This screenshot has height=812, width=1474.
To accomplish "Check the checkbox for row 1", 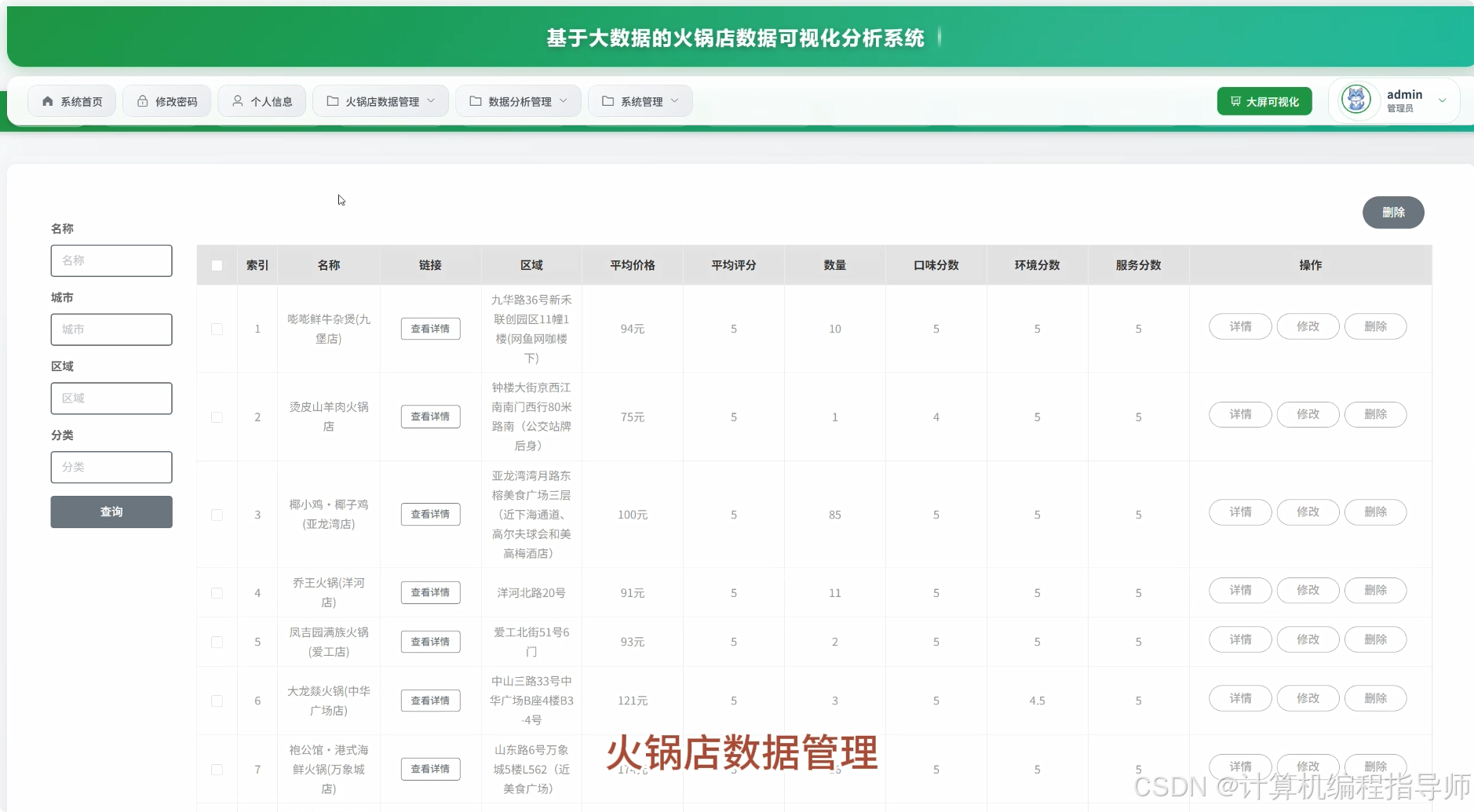I will click(217, 329).
